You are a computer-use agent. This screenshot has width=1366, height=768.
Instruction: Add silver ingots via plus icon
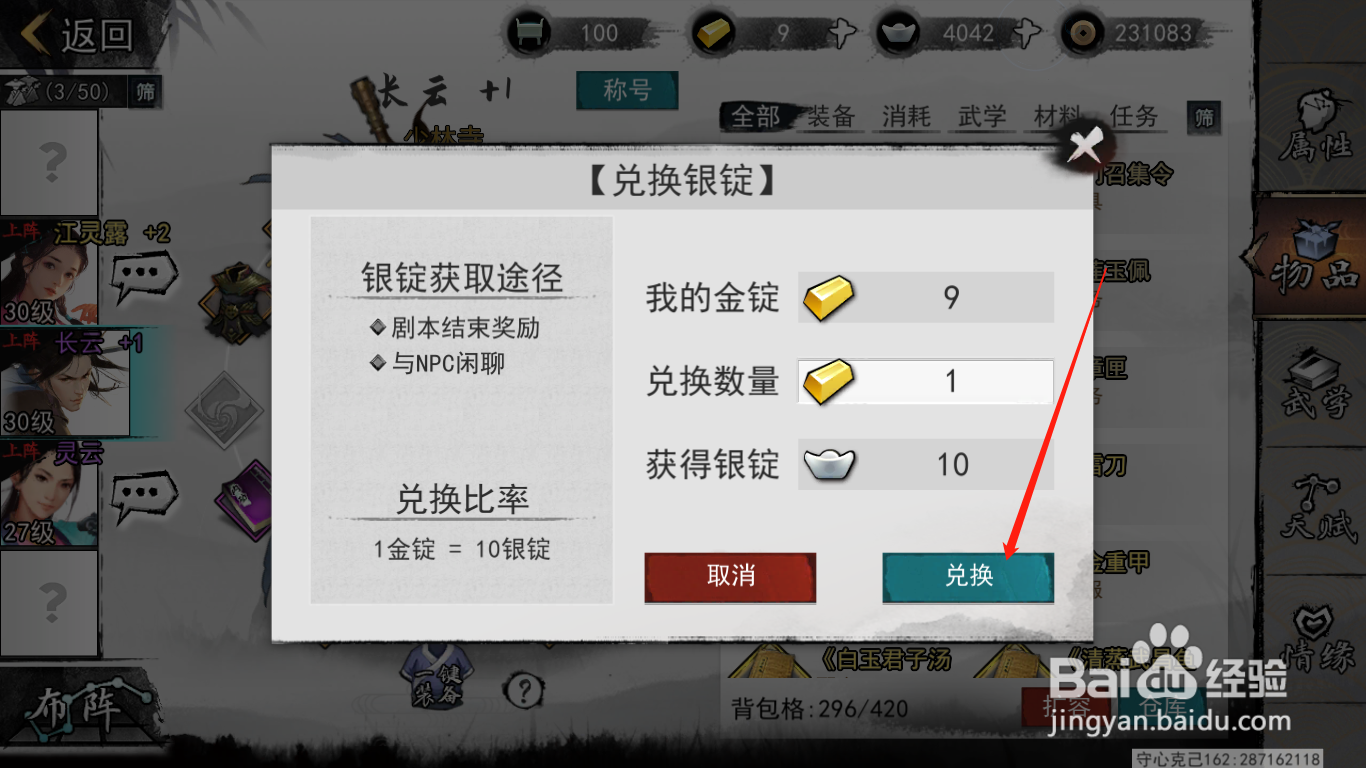tap(1028, 33)
